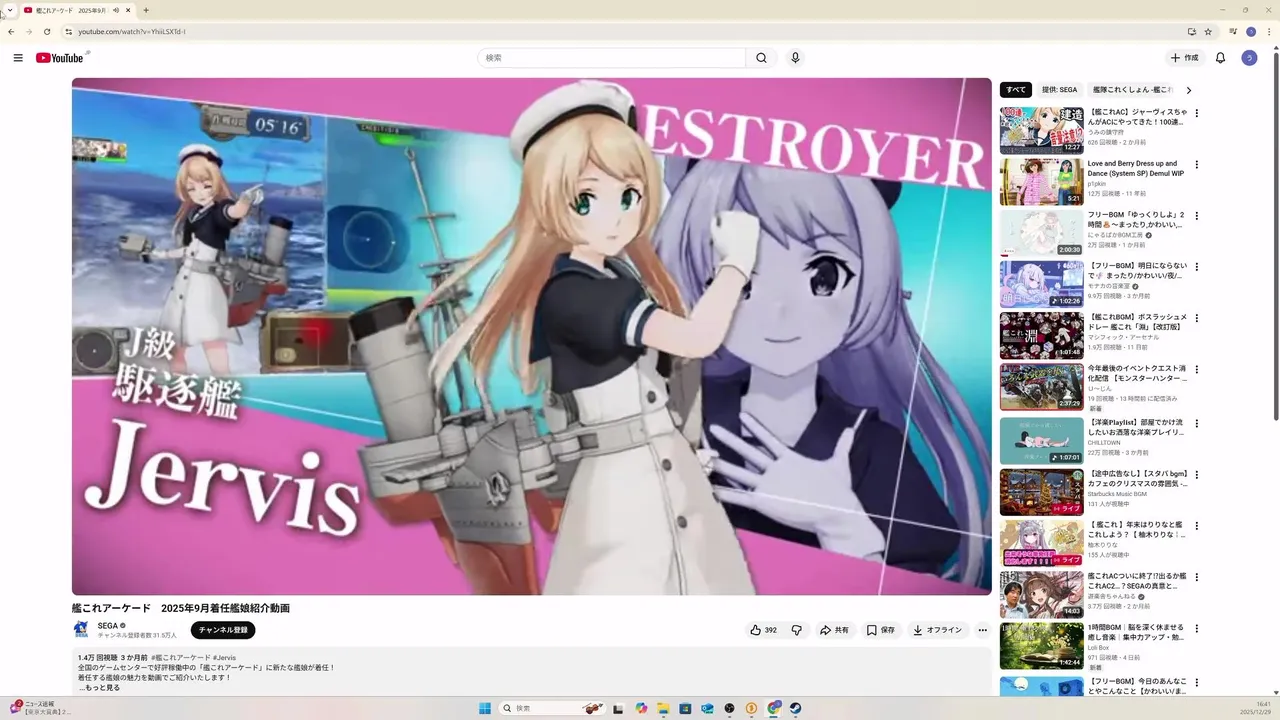
Task: Open the browser profile avatar
Action: pyautogui.click(x=1251, y=31)
